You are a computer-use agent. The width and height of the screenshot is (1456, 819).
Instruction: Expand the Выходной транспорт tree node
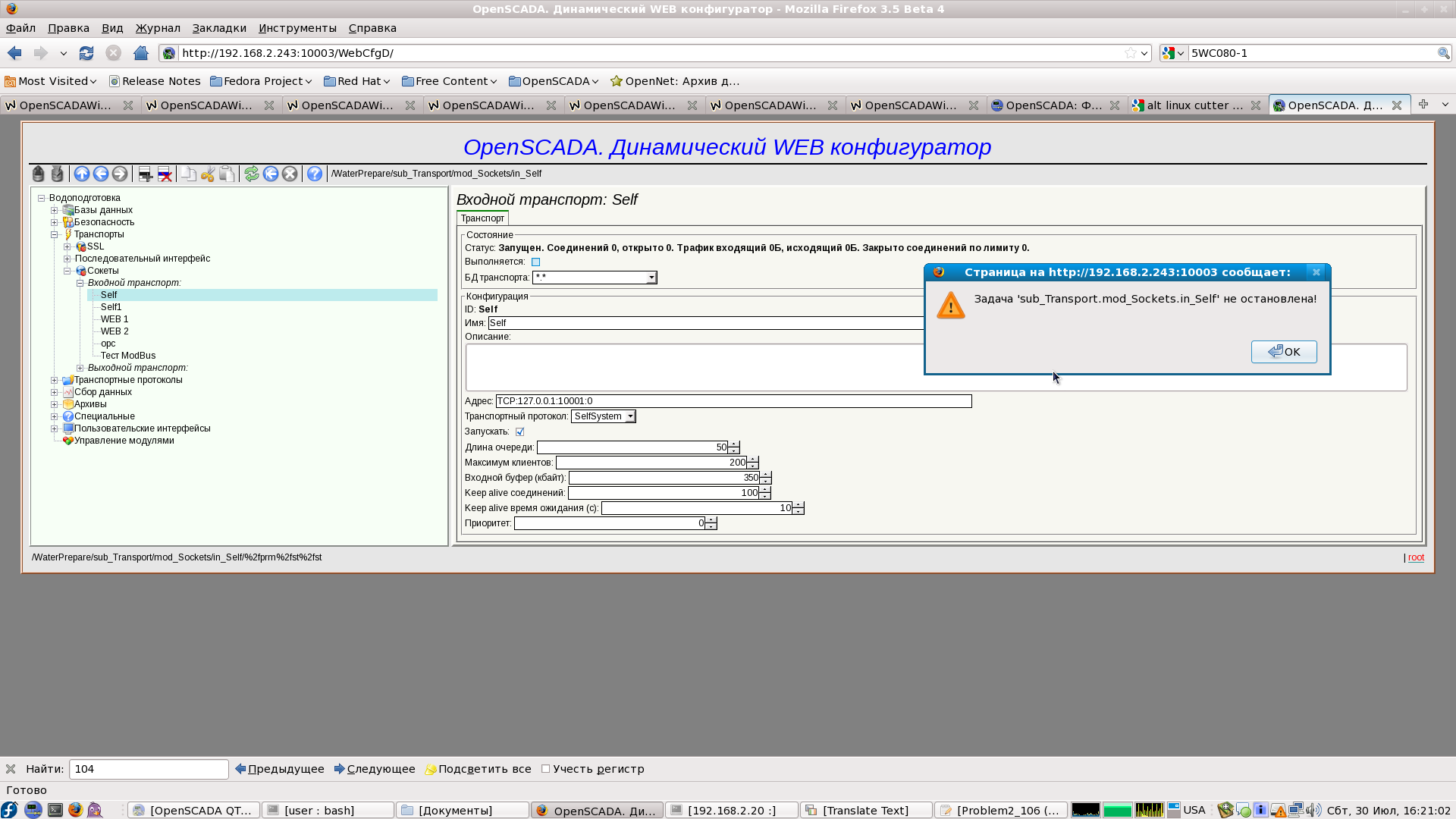80,368
